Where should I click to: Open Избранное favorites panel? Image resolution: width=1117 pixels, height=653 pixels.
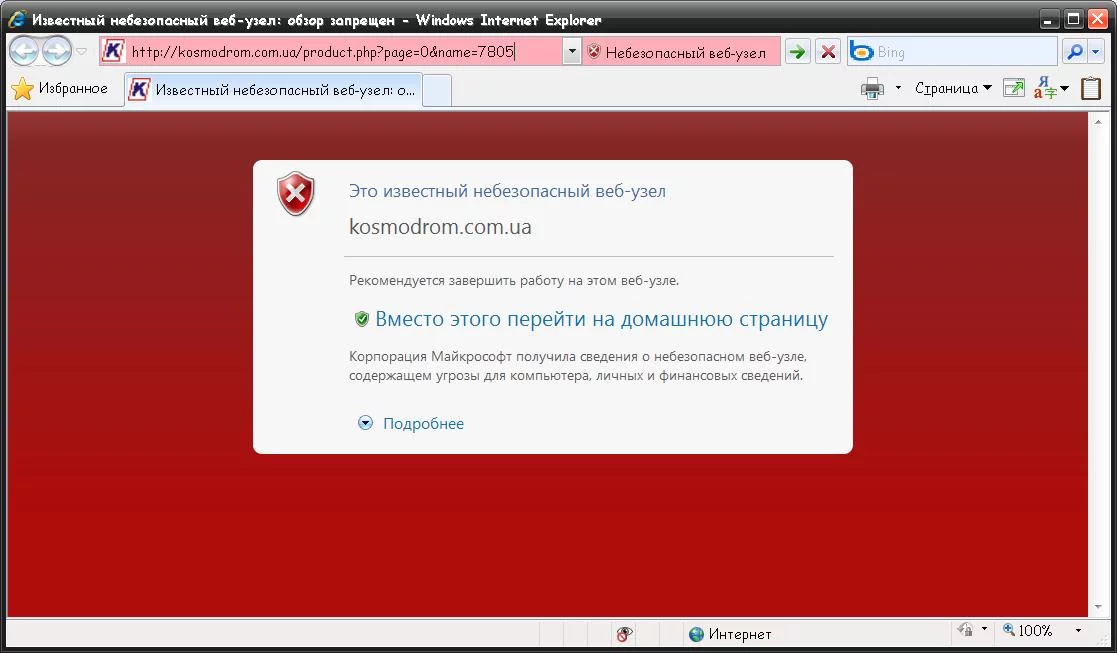(60, 89)
